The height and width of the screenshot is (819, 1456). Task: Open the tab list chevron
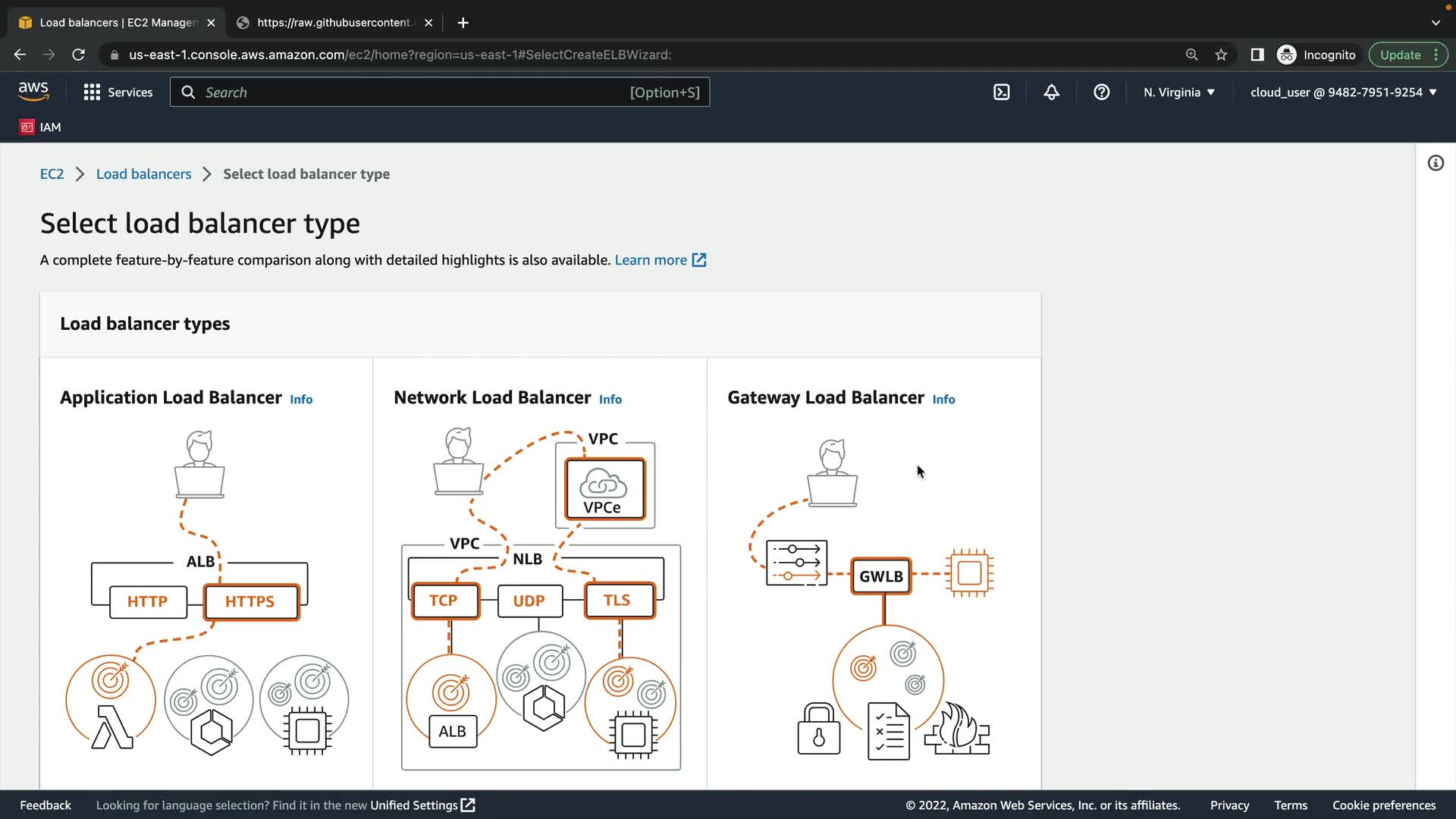tap(1435, 23)
